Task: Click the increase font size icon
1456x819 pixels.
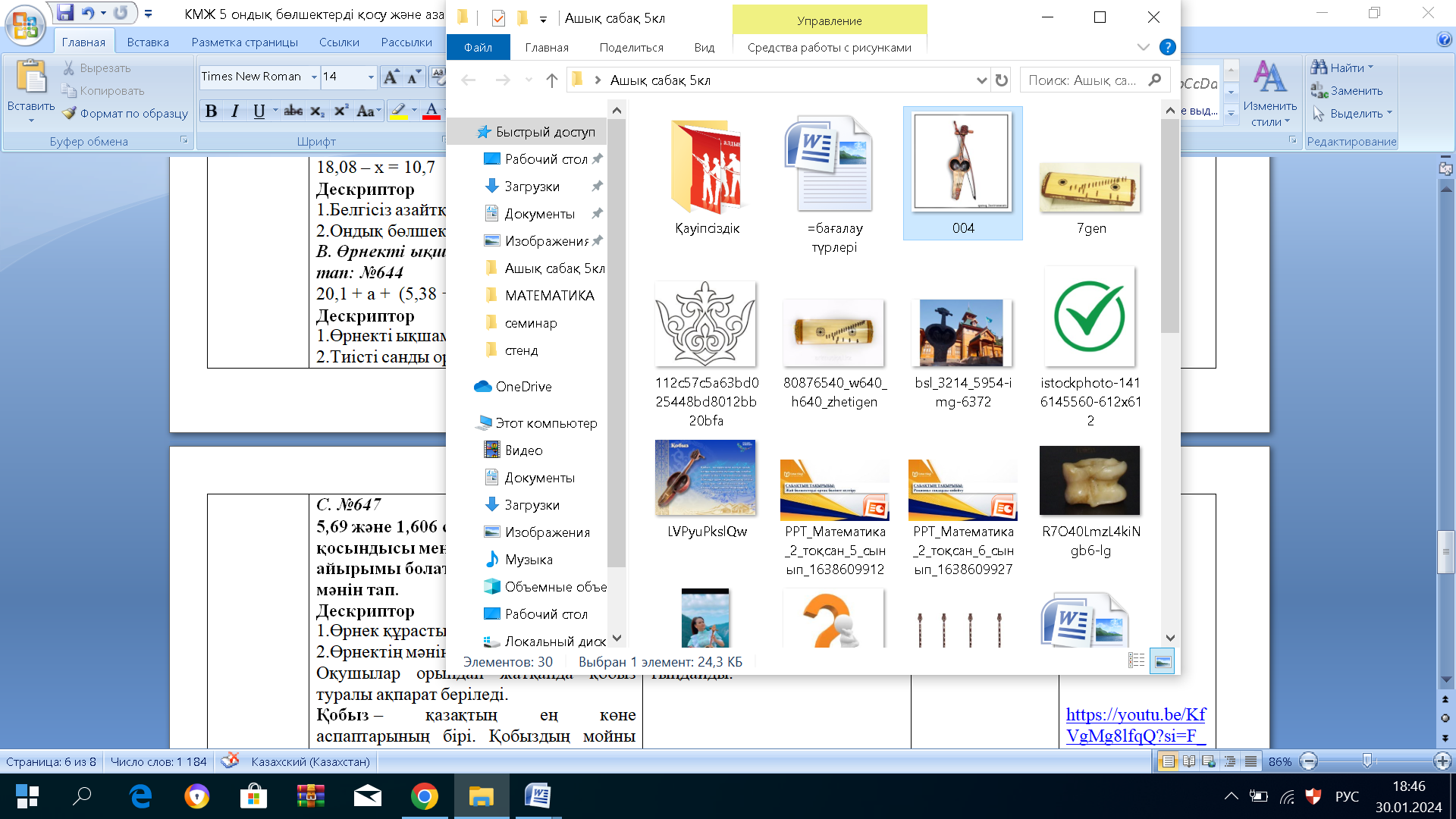Action: pos(391,77)
